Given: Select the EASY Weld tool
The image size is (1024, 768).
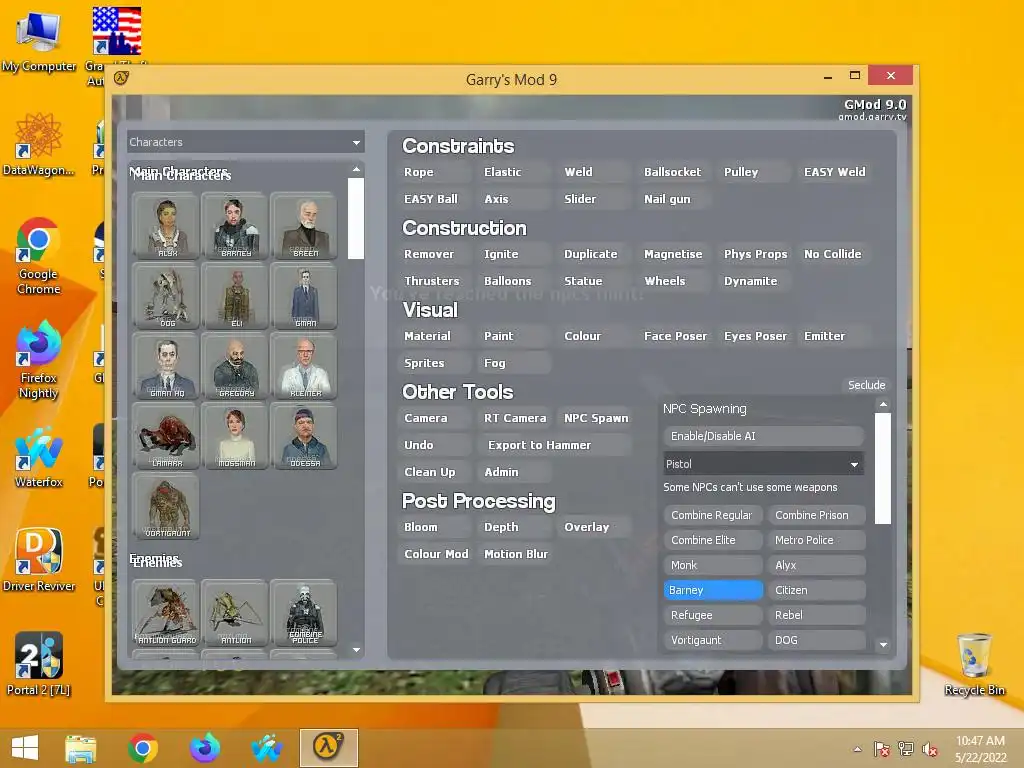Looking at the screenshot, I should coord(835,172).
